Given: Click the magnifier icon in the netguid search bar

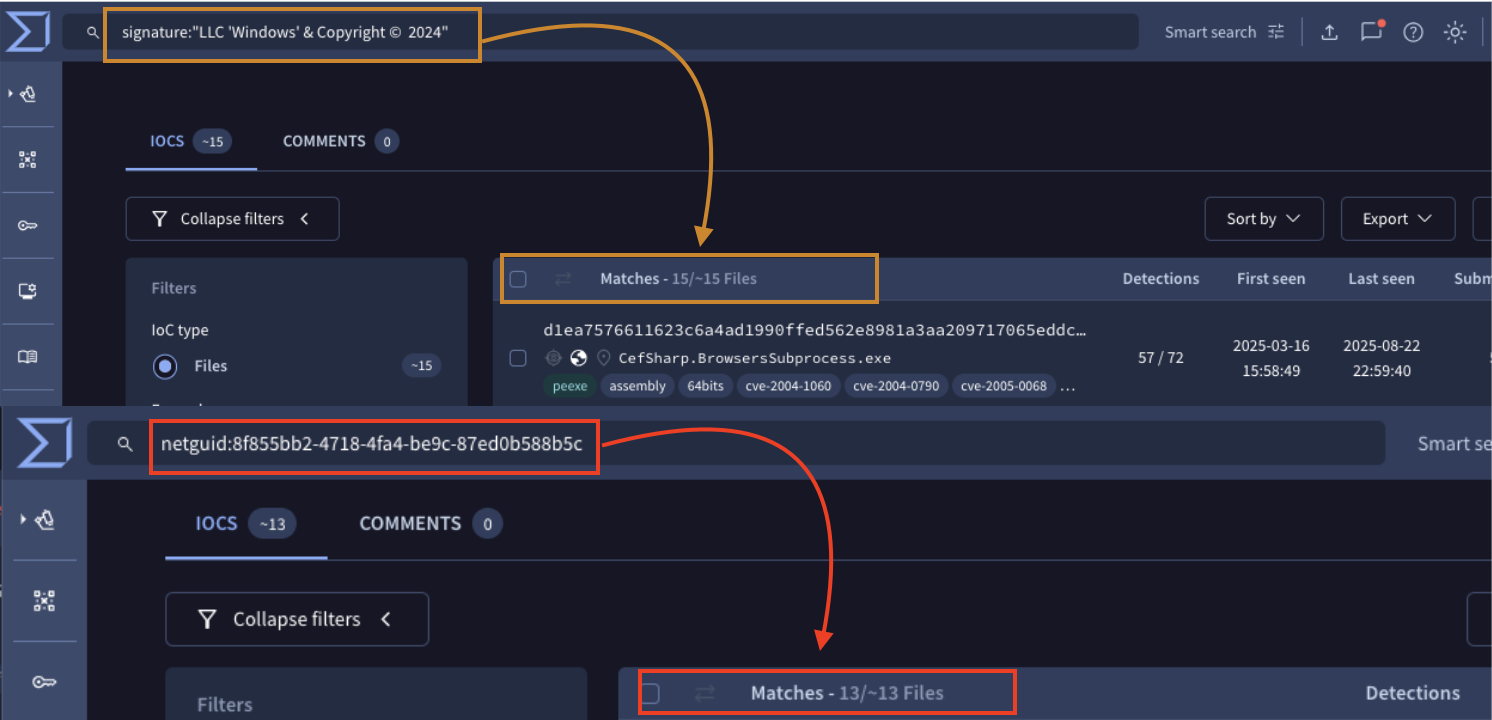Looking at the screenshot, I should tap(125, 444).
